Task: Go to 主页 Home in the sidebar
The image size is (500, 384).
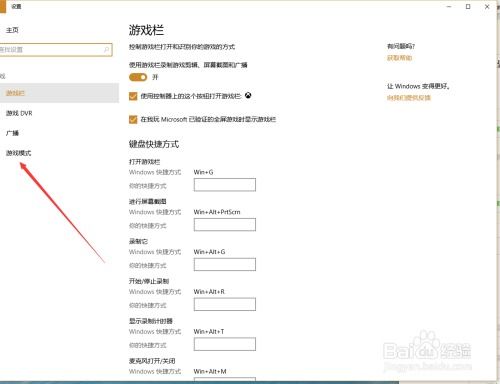Action: [12, 30]
